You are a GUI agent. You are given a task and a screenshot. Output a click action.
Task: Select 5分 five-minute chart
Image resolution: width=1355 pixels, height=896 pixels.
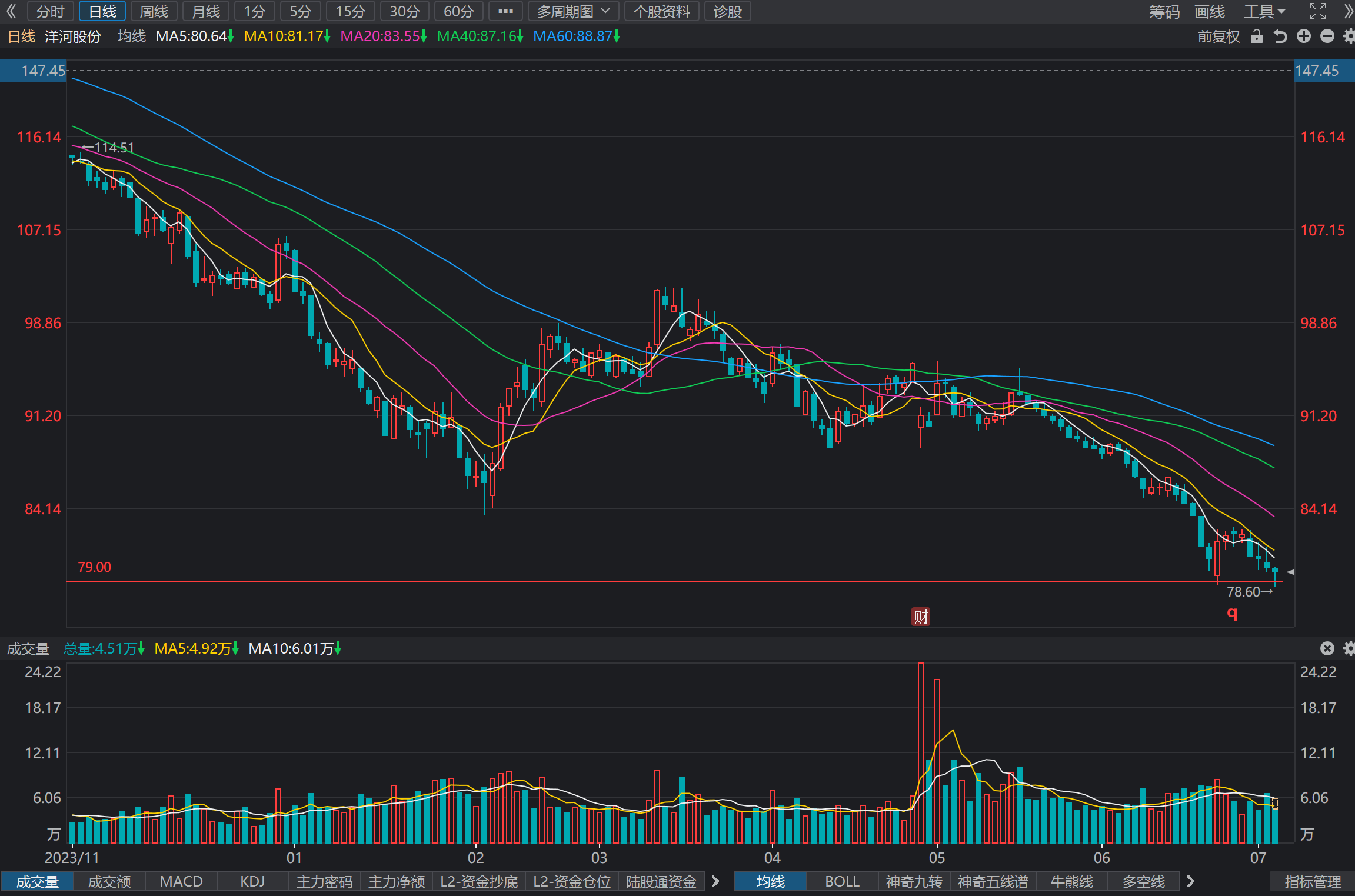click(x=301, y=11)
